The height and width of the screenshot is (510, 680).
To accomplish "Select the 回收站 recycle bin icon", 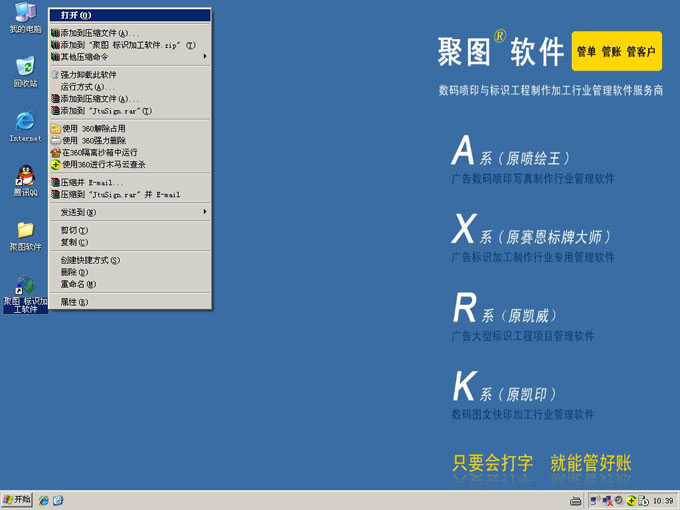I will [25, 68].
